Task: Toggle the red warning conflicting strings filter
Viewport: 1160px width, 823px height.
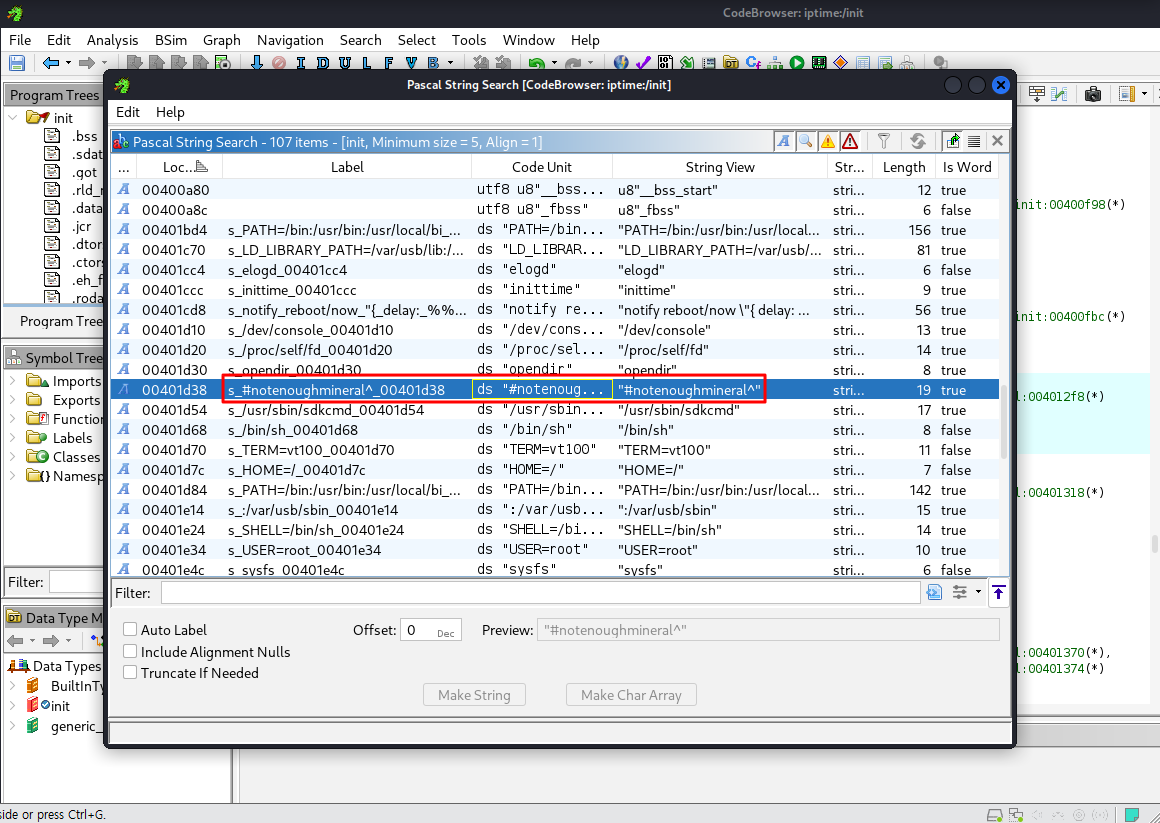Action: tap(850, 141)
